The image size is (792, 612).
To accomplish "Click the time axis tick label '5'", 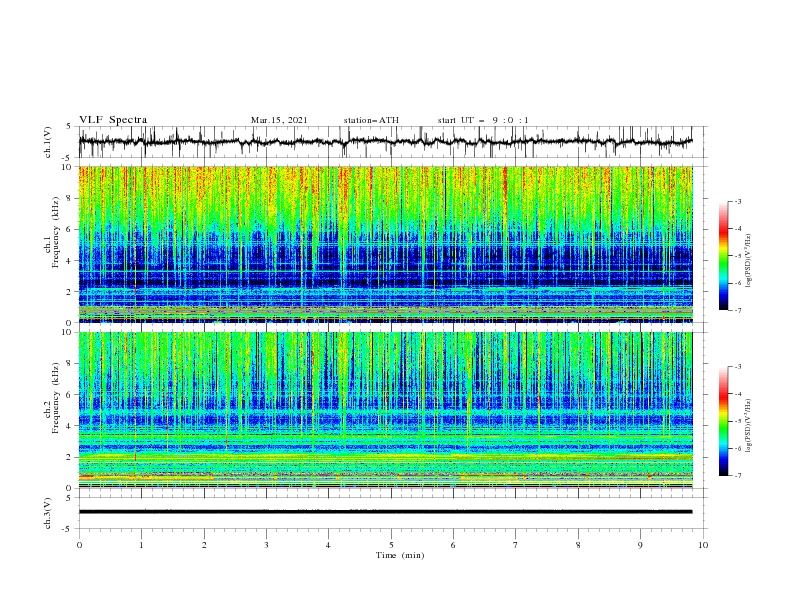I will [x=391, y=545].
